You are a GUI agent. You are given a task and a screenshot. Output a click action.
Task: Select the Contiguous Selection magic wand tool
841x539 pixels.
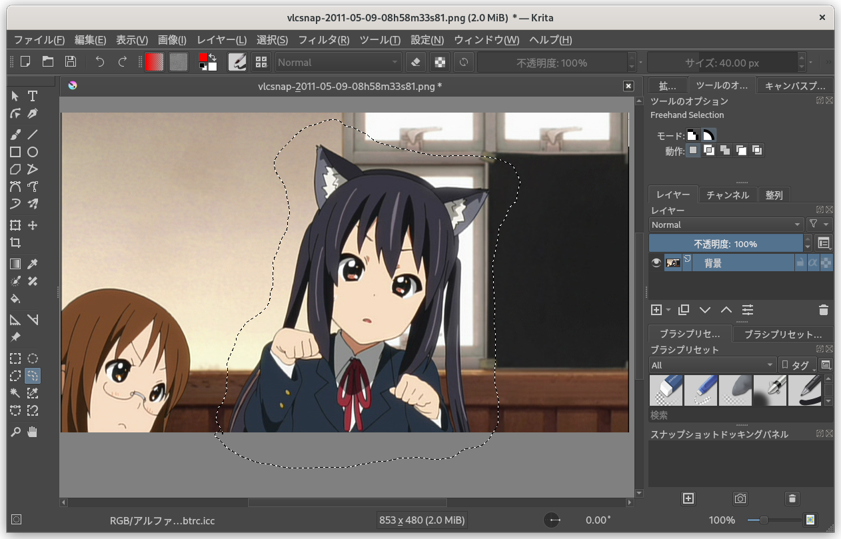(x=16, y=393)
